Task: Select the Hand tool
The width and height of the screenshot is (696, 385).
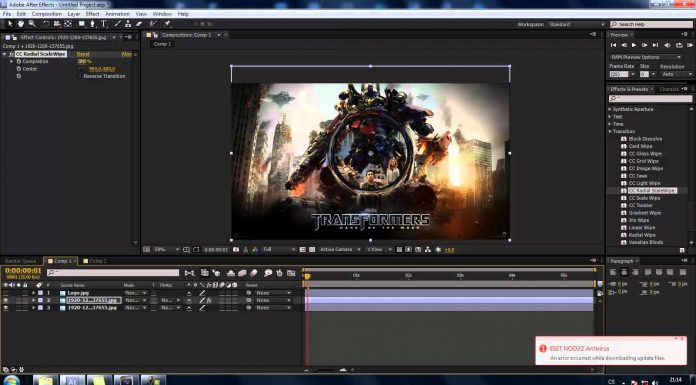Action: tap(21, 24)
